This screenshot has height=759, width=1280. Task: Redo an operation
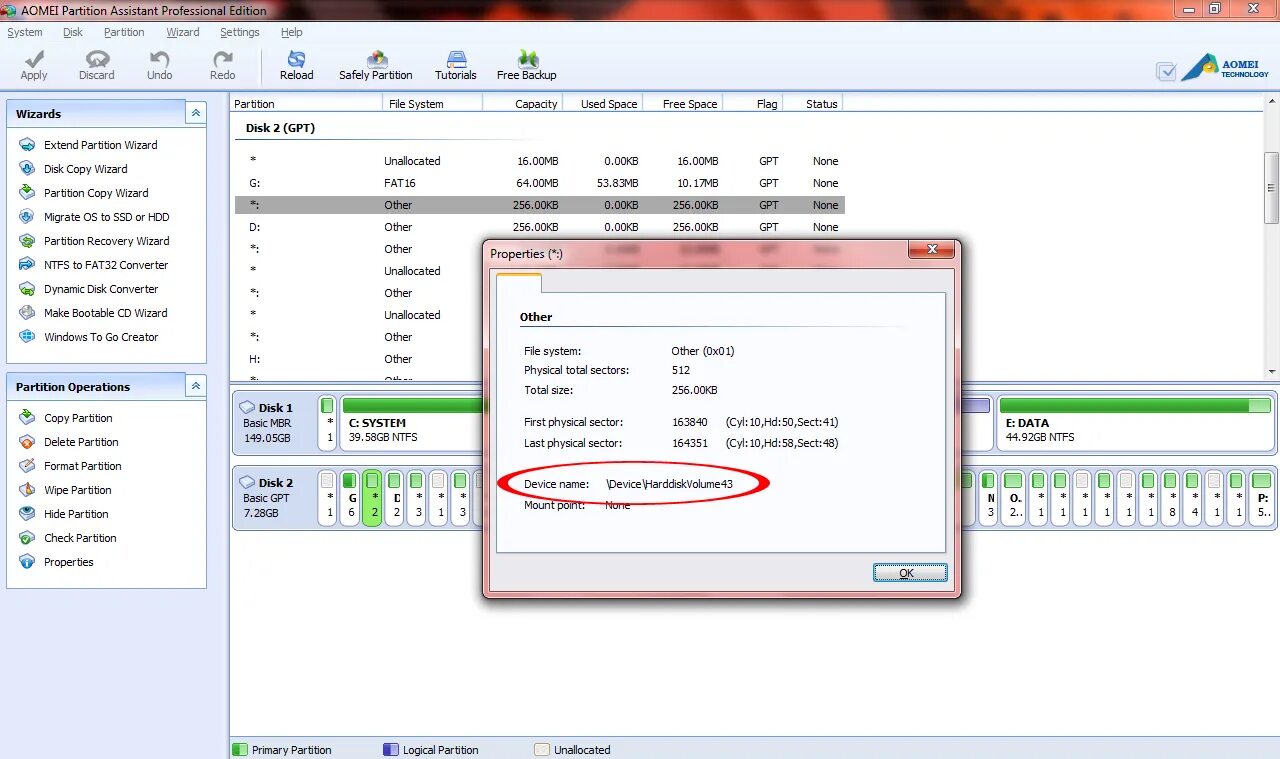pos(221,63)
